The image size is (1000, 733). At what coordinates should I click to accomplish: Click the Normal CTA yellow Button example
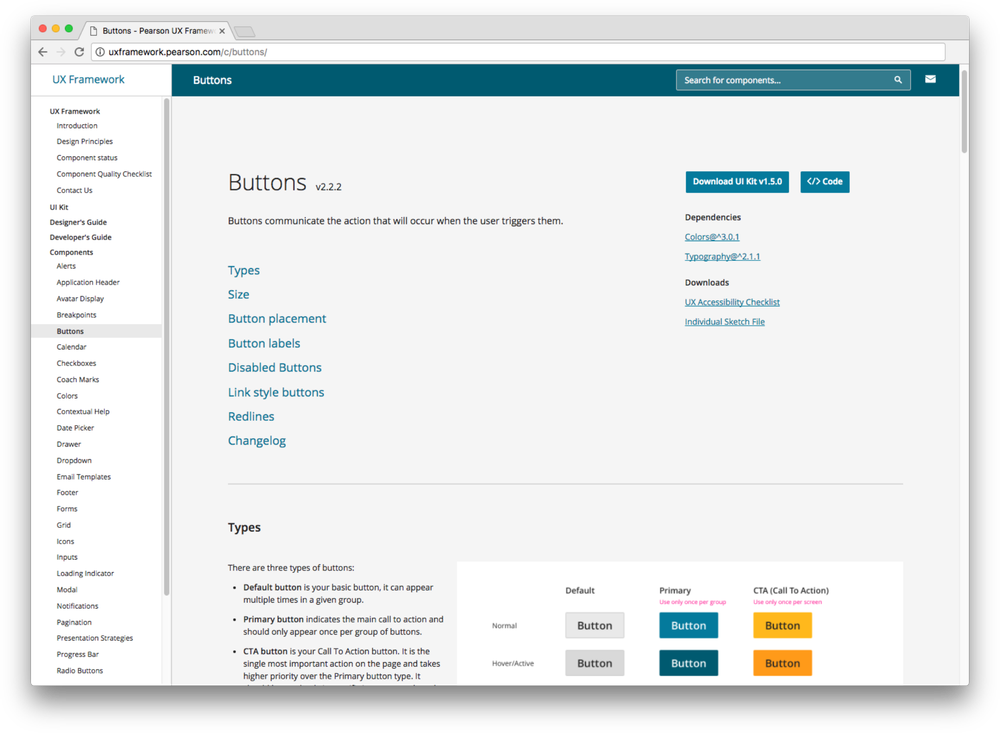[x=783, y=626]
